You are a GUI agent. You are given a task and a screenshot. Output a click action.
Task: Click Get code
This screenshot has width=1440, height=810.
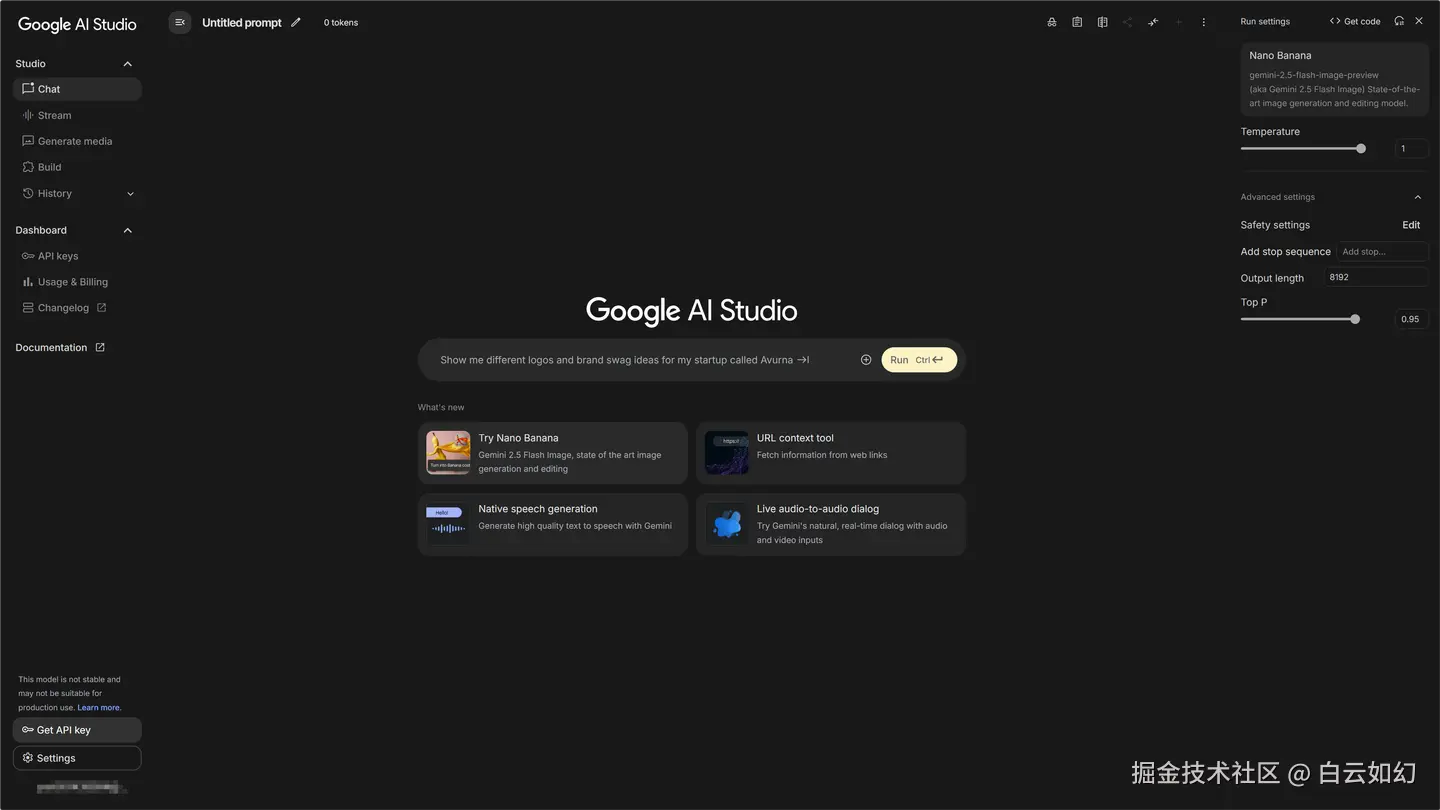(1355, 21)
